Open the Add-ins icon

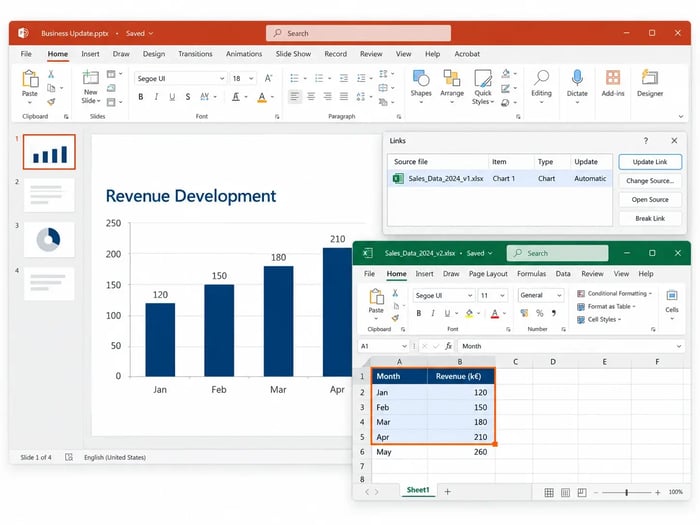coord(612,78)
